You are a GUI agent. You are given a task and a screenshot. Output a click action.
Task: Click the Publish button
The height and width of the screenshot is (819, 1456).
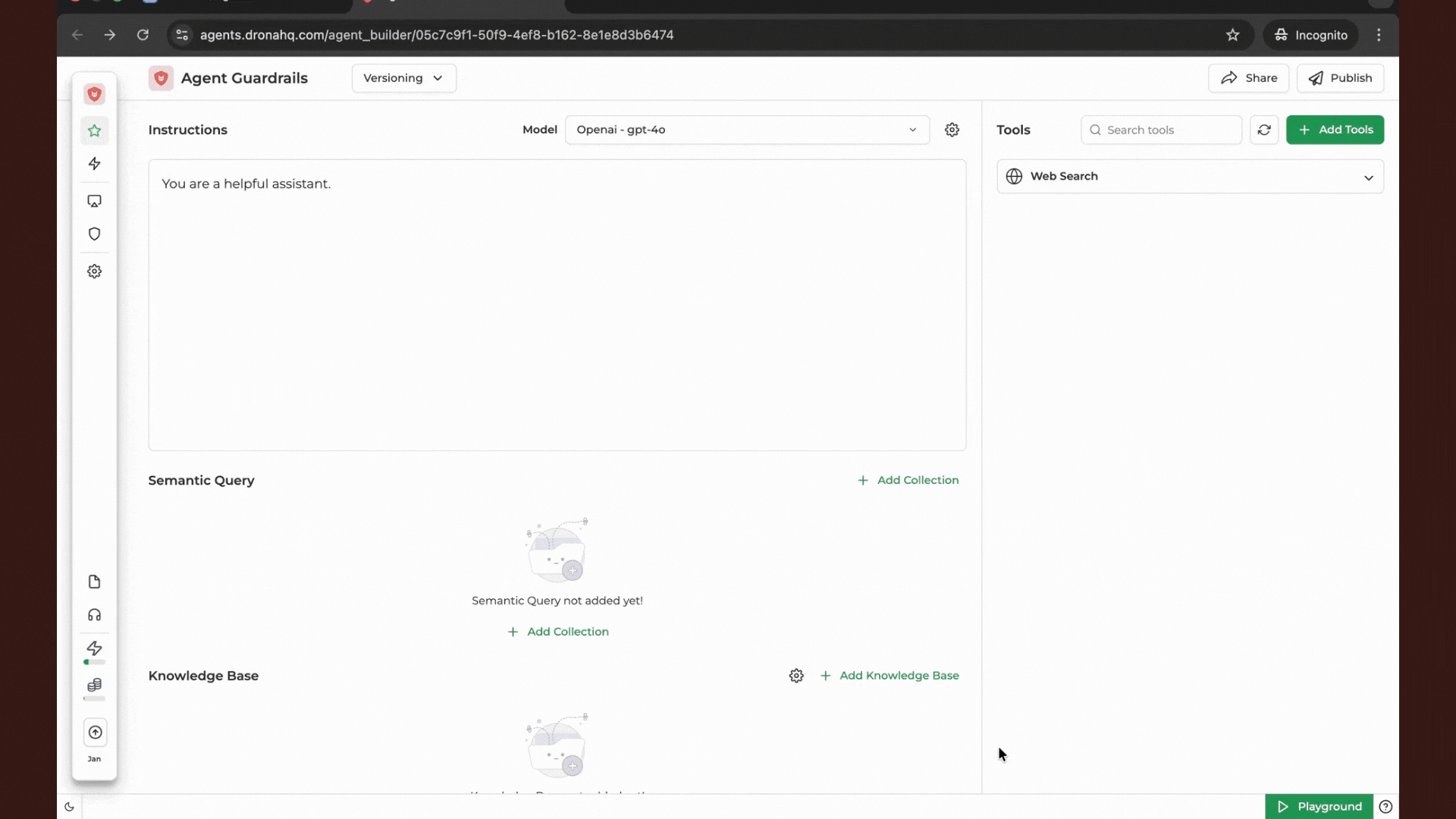click(x=1340, y=78)
